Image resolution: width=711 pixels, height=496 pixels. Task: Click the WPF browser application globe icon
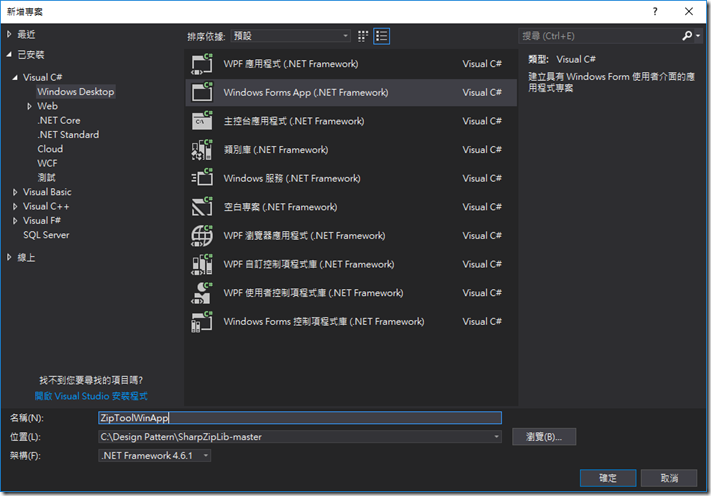(x=202, y=236)
